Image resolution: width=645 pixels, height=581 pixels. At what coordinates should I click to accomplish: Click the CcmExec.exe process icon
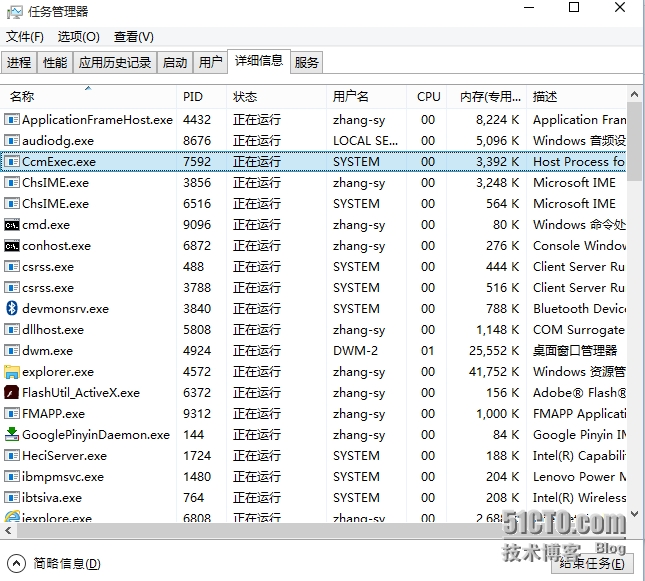[x=12, y=162]
